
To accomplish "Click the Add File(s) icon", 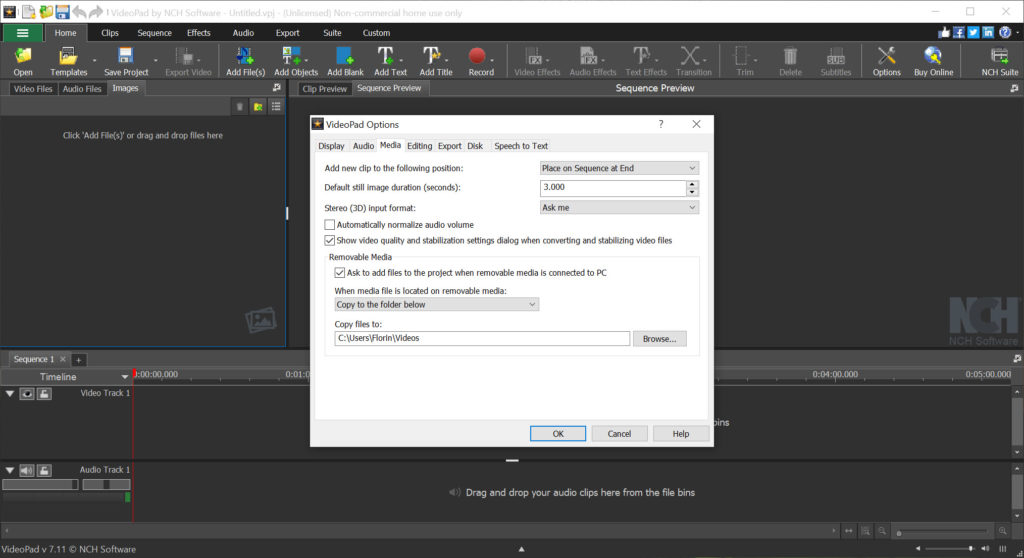I will (x=246, y=61).
